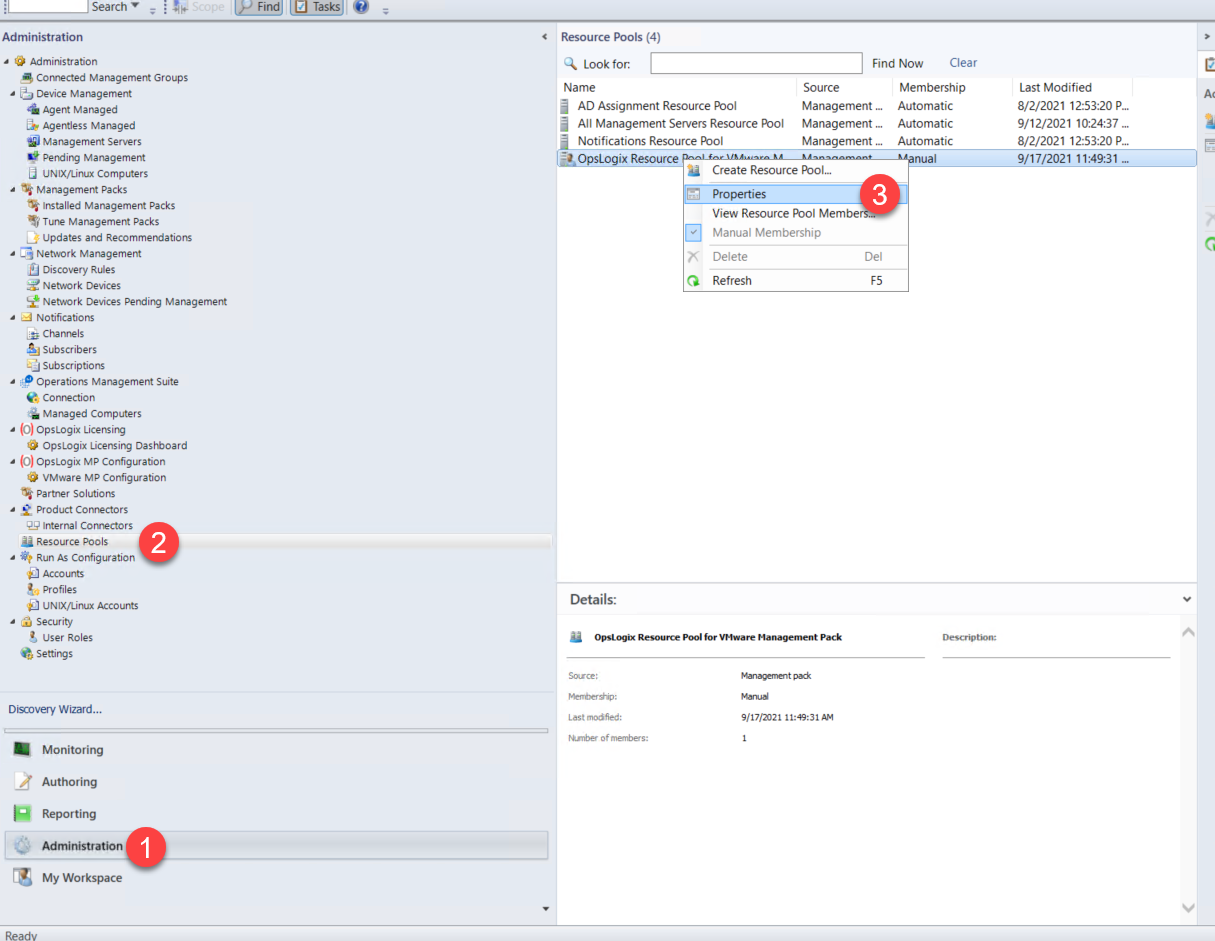Click the Connected Management Groups tree icon
1215x941 pixels.
pyautogui.click(x=27, y=78)
